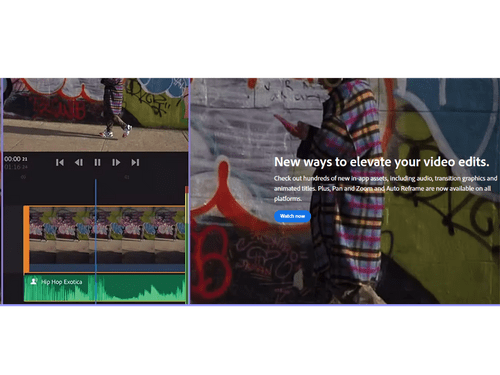Step back one frame
The image size is (500, 375).
click(79, 162)
